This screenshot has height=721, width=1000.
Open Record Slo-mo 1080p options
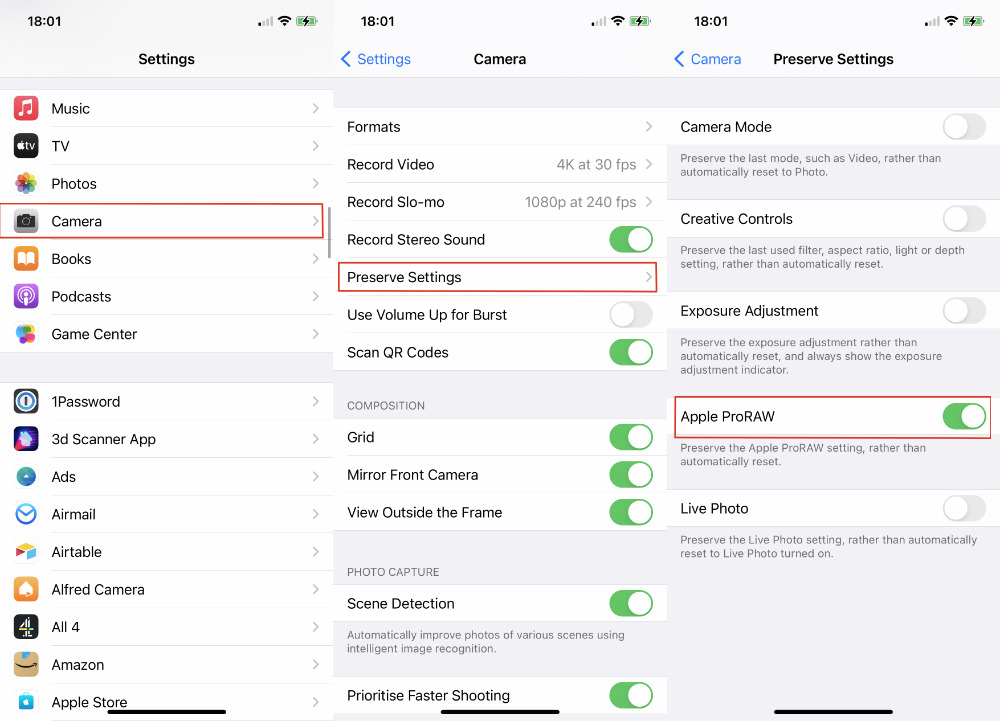[x=500, y=202]
